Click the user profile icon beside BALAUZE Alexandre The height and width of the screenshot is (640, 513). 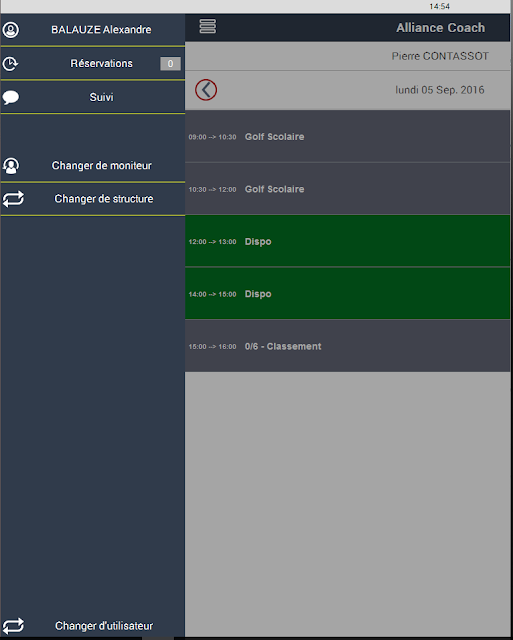coord(11,29)
